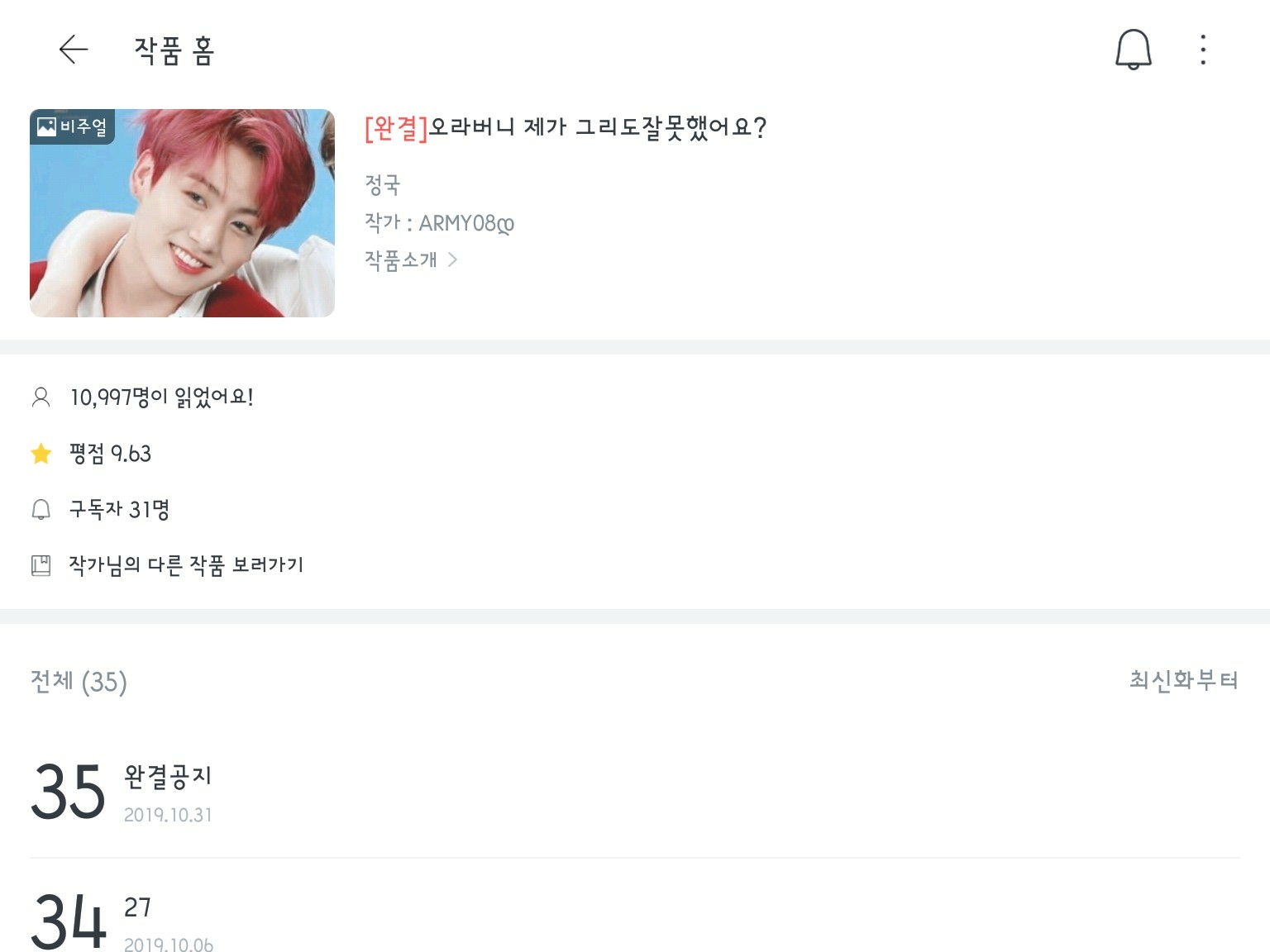This screenshot has width=1270, height=952.
Task: Go back using the left arrow
Action: 74,50
